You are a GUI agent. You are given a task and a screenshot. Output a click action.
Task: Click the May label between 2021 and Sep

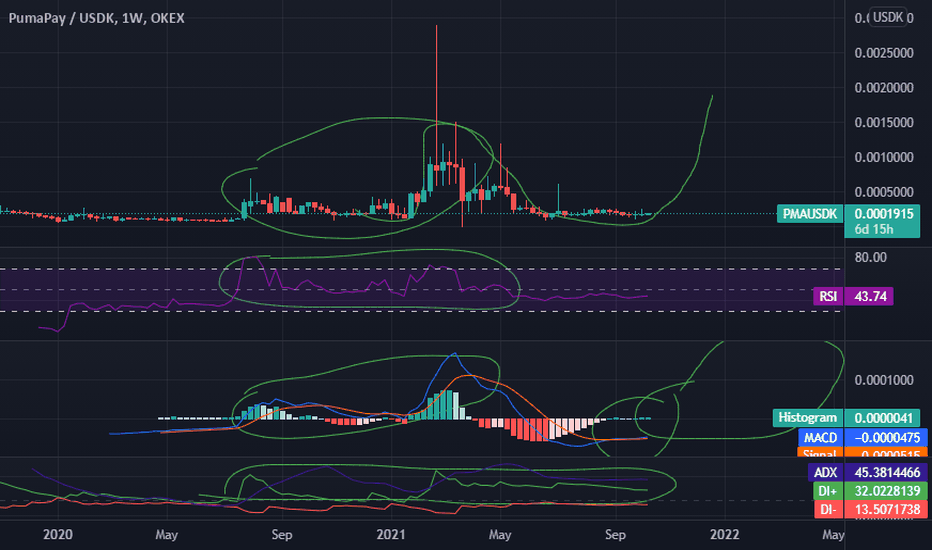coord(500,535)
